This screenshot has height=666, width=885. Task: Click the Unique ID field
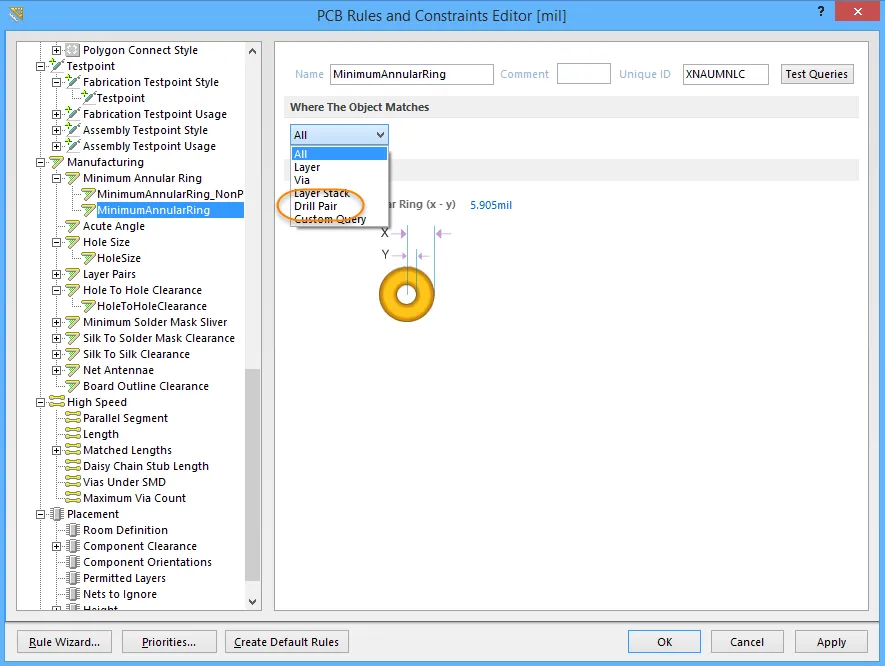pos(725,74)
